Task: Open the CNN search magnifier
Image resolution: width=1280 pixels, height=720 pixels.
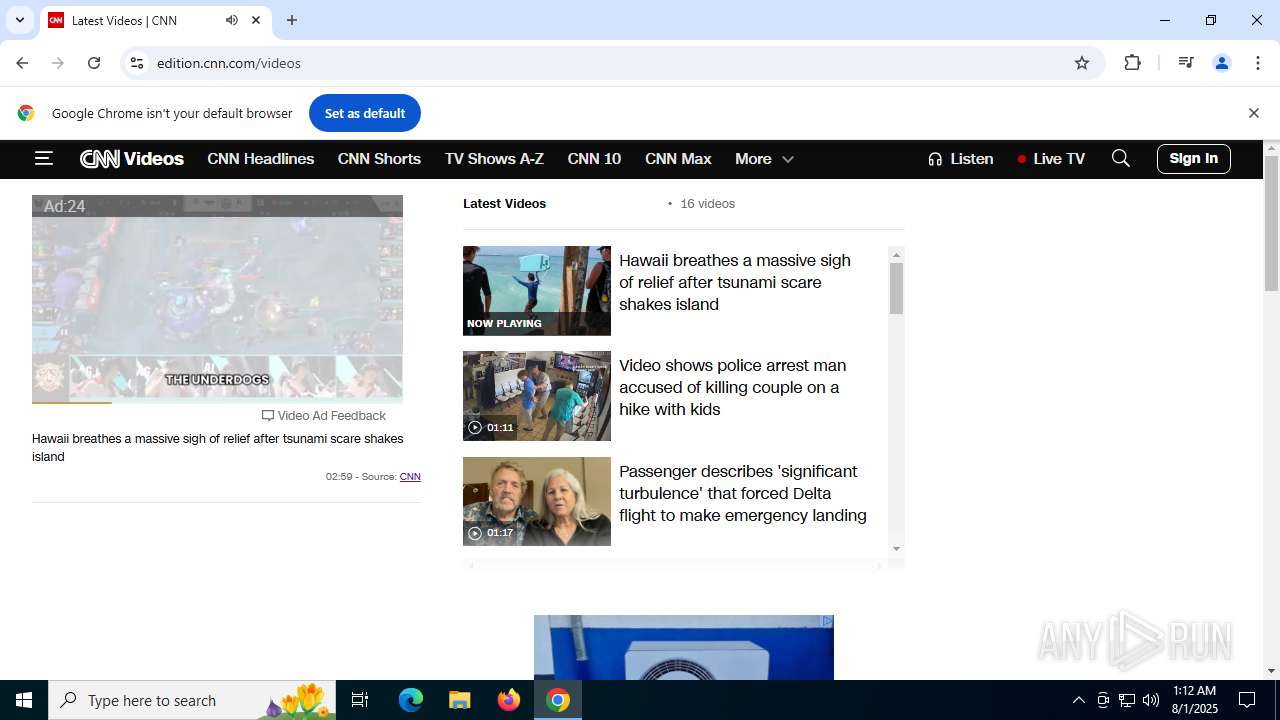Action: click(x=1121, y=158)
